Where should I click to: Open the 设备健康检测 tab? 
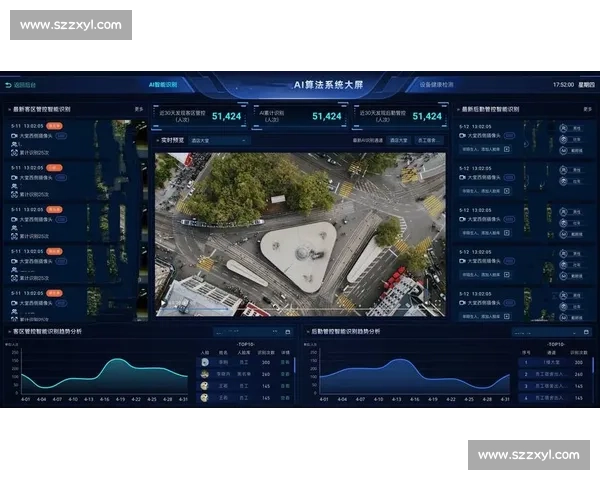(436, 85)
